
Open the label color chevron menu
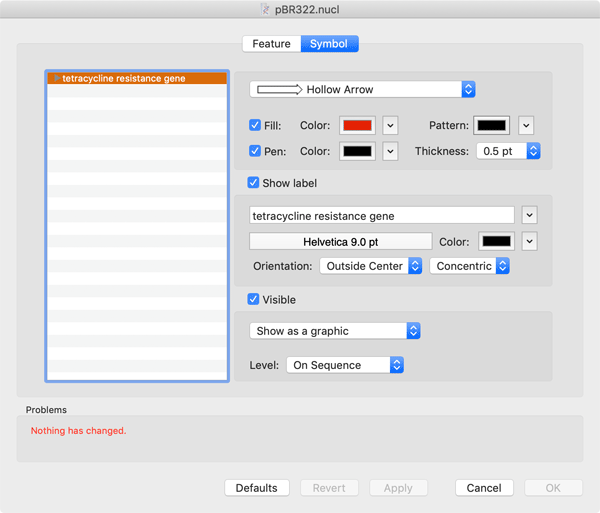coord(530,241)
